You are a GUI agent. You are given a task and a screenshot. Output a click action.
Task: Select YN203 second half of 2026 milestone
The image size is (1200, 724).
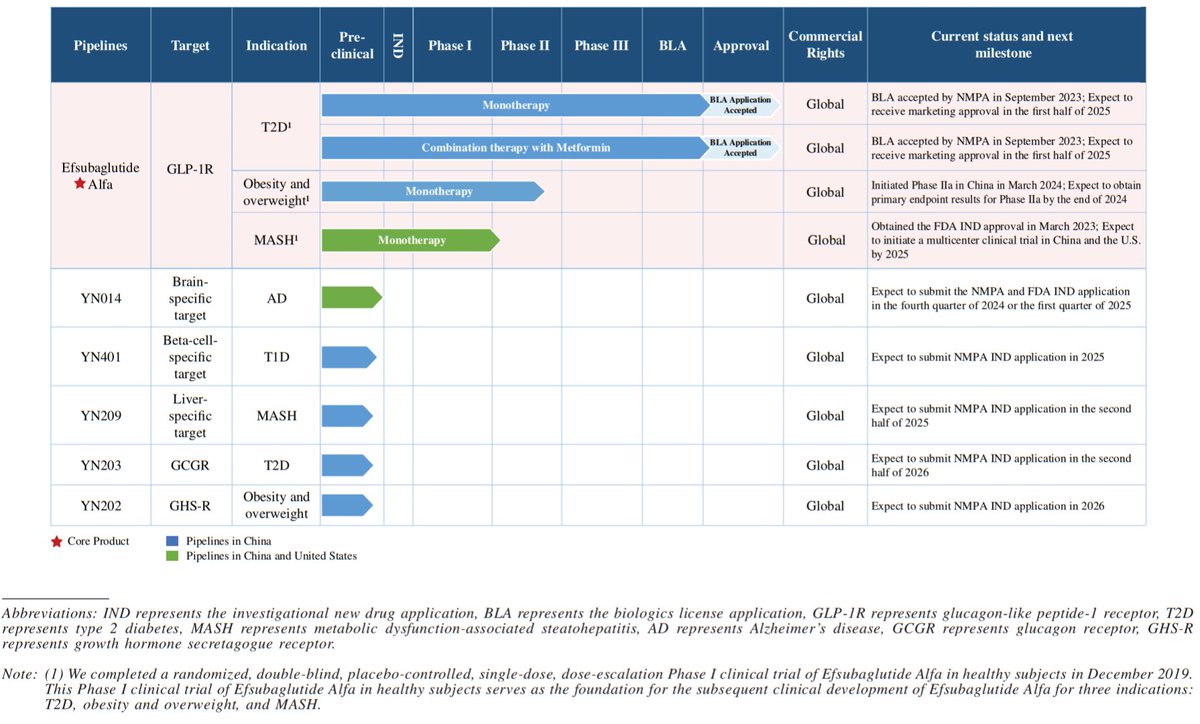coord(1002,465)
